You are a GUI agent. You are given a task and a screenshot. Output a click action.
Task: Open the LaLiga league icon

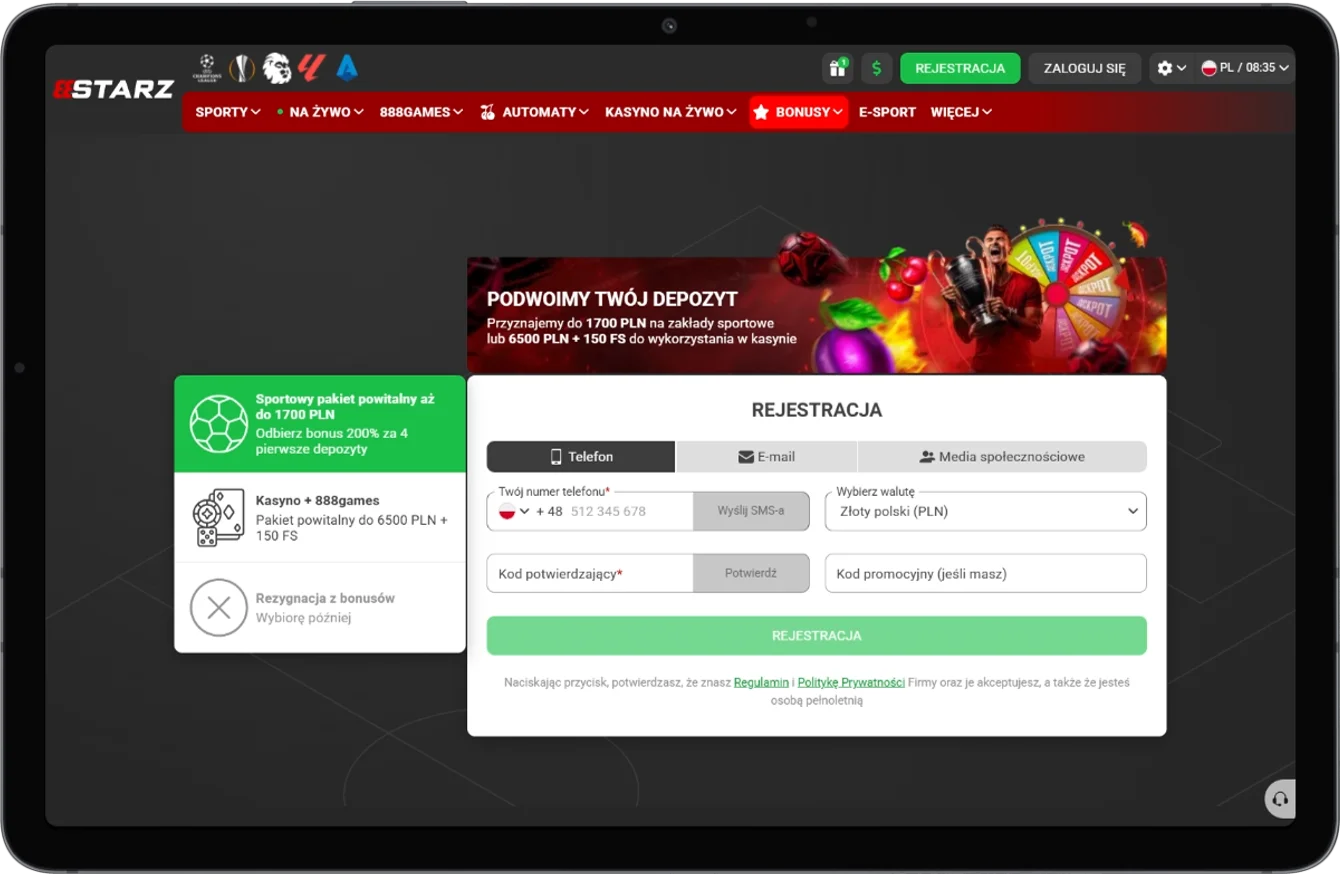click(x=313, y=68)
